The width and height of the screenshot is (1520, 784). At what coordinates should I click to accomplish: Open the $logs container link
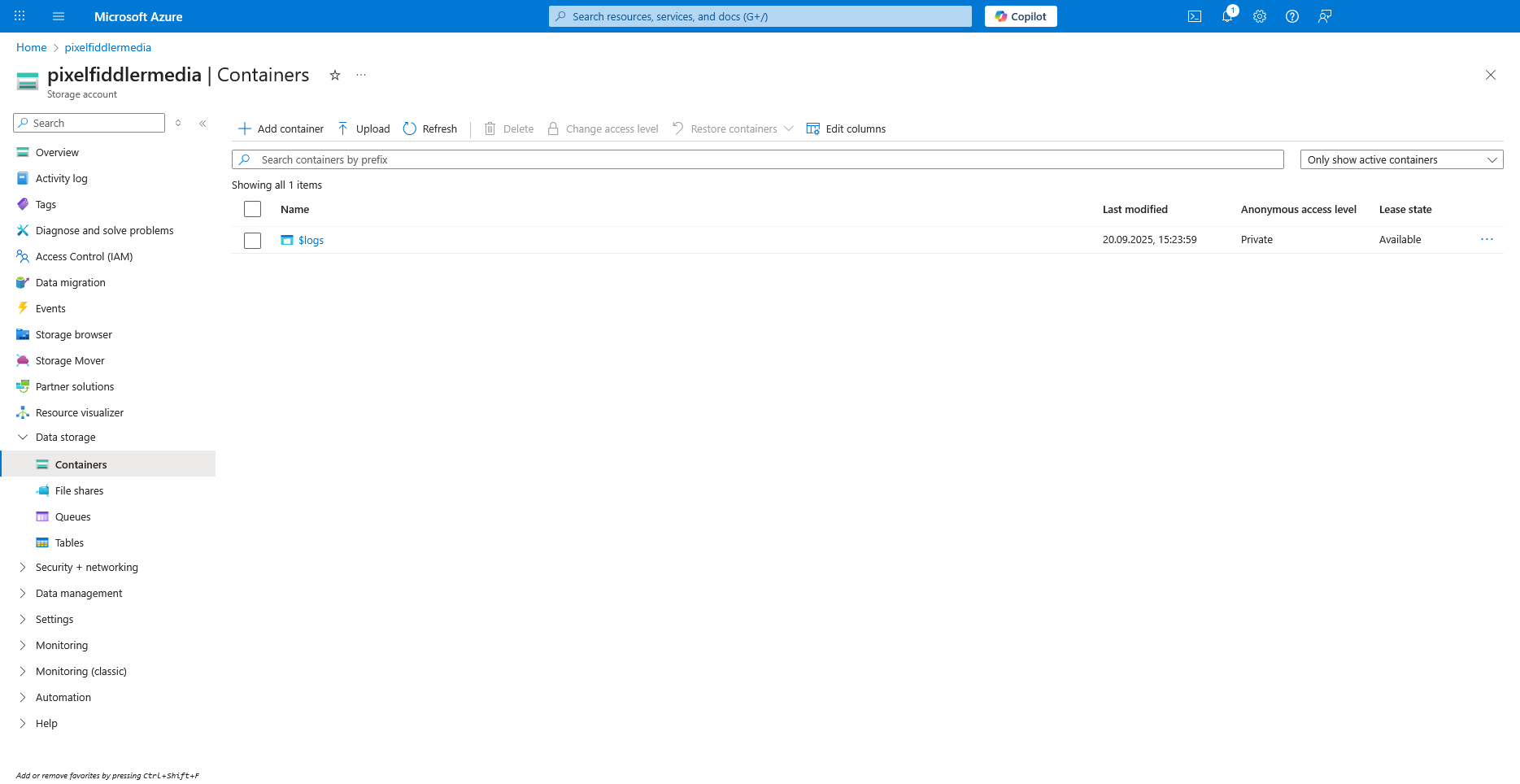tap(311, 241)
